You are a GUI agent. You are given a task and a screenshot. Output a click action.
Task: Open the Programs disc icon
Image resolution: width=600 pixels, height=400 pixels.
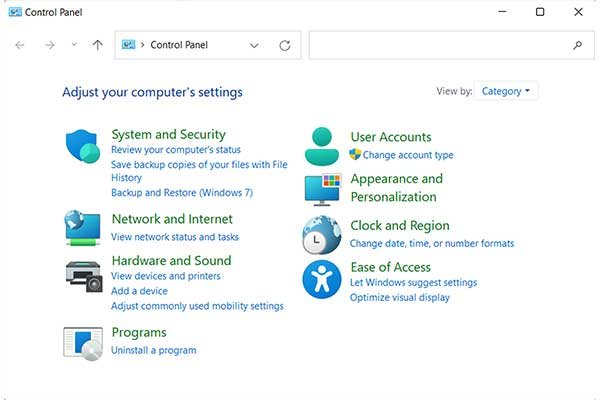(83, 343)
